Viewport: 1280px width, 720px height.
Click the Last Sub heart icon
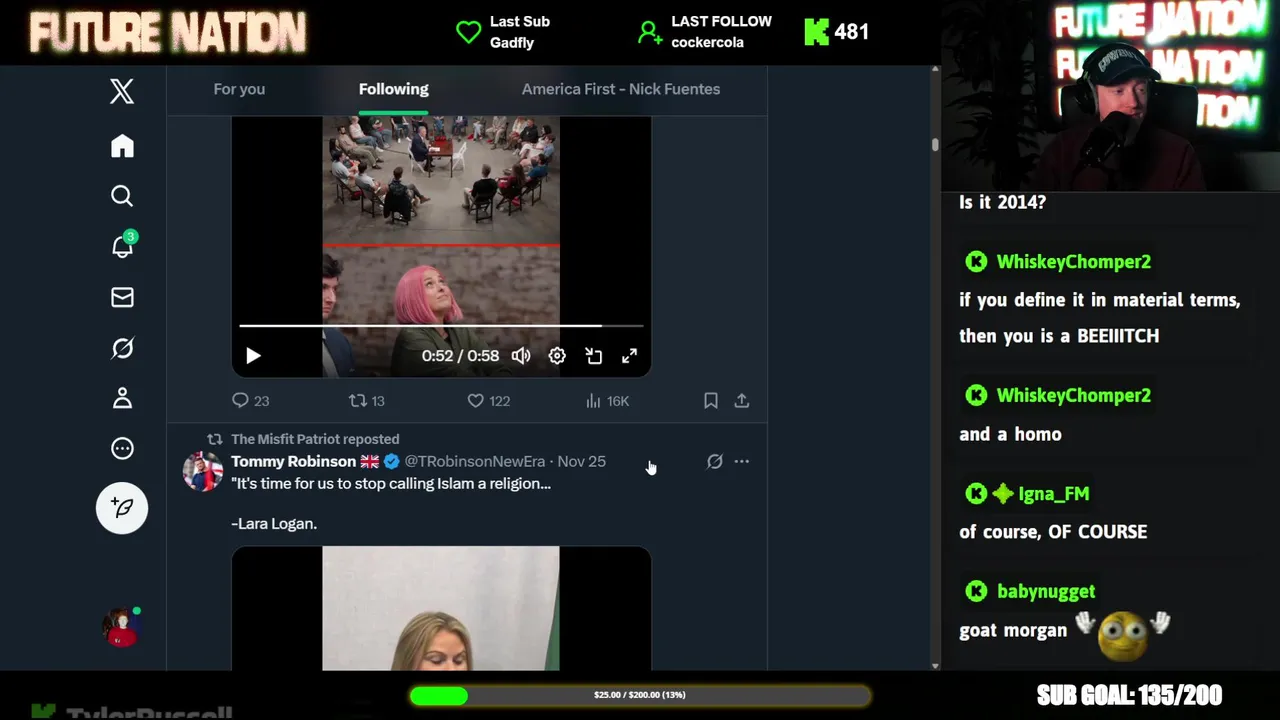468,32
